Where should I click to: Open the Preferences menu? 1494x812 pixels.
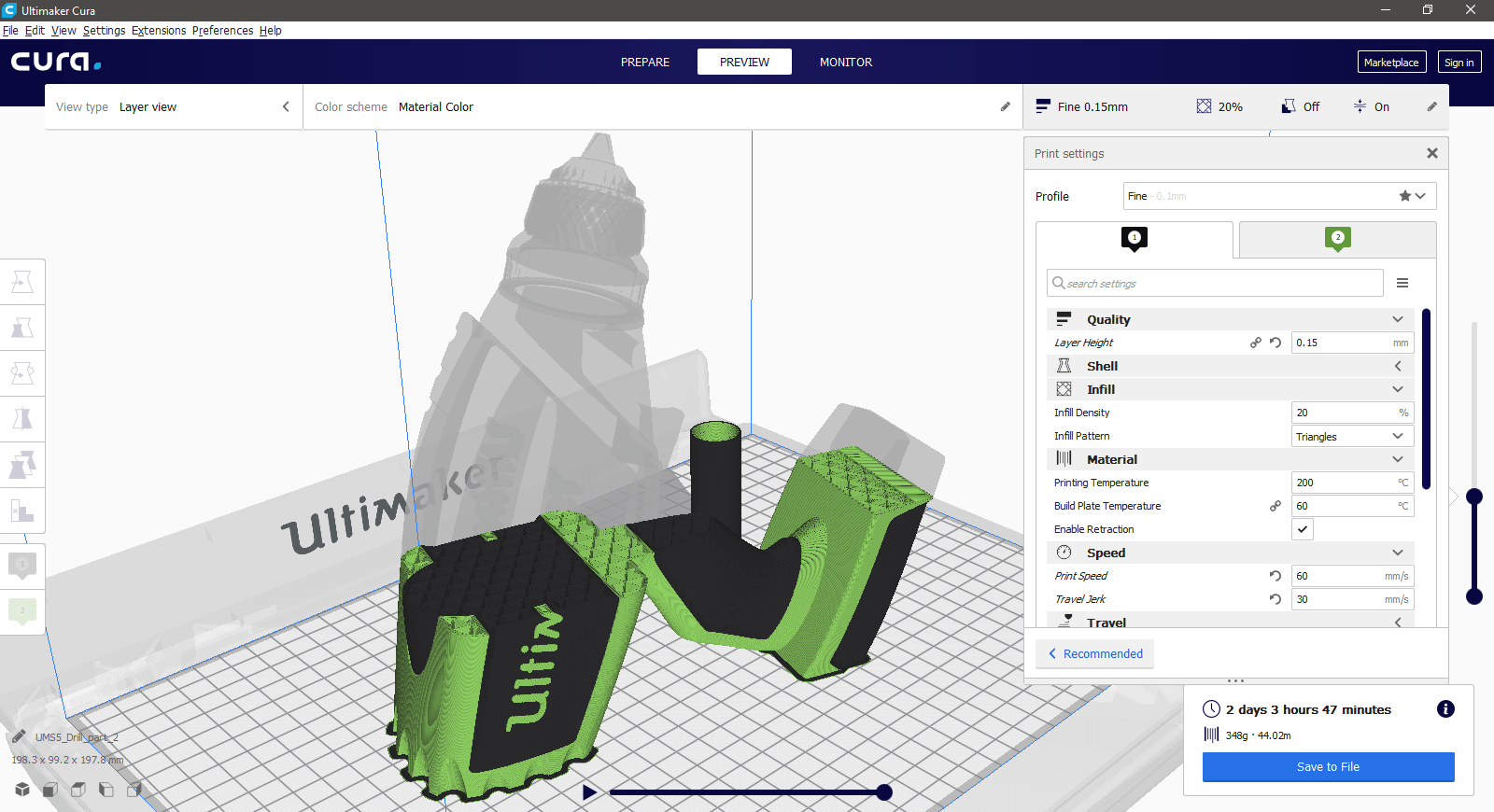pos(222,30)
